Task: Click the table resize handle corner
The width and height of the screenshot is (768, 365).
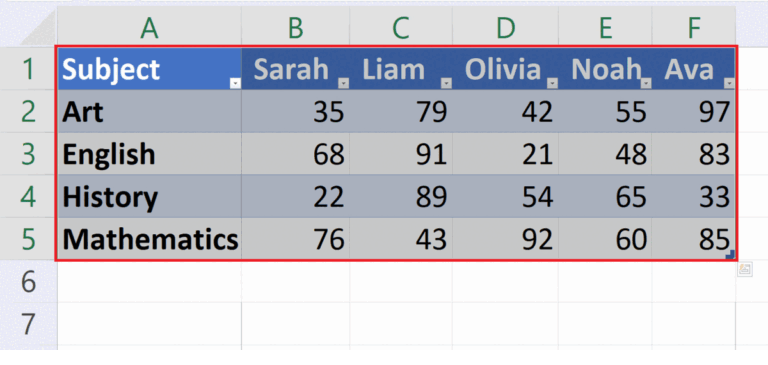Action: point(731,254)
